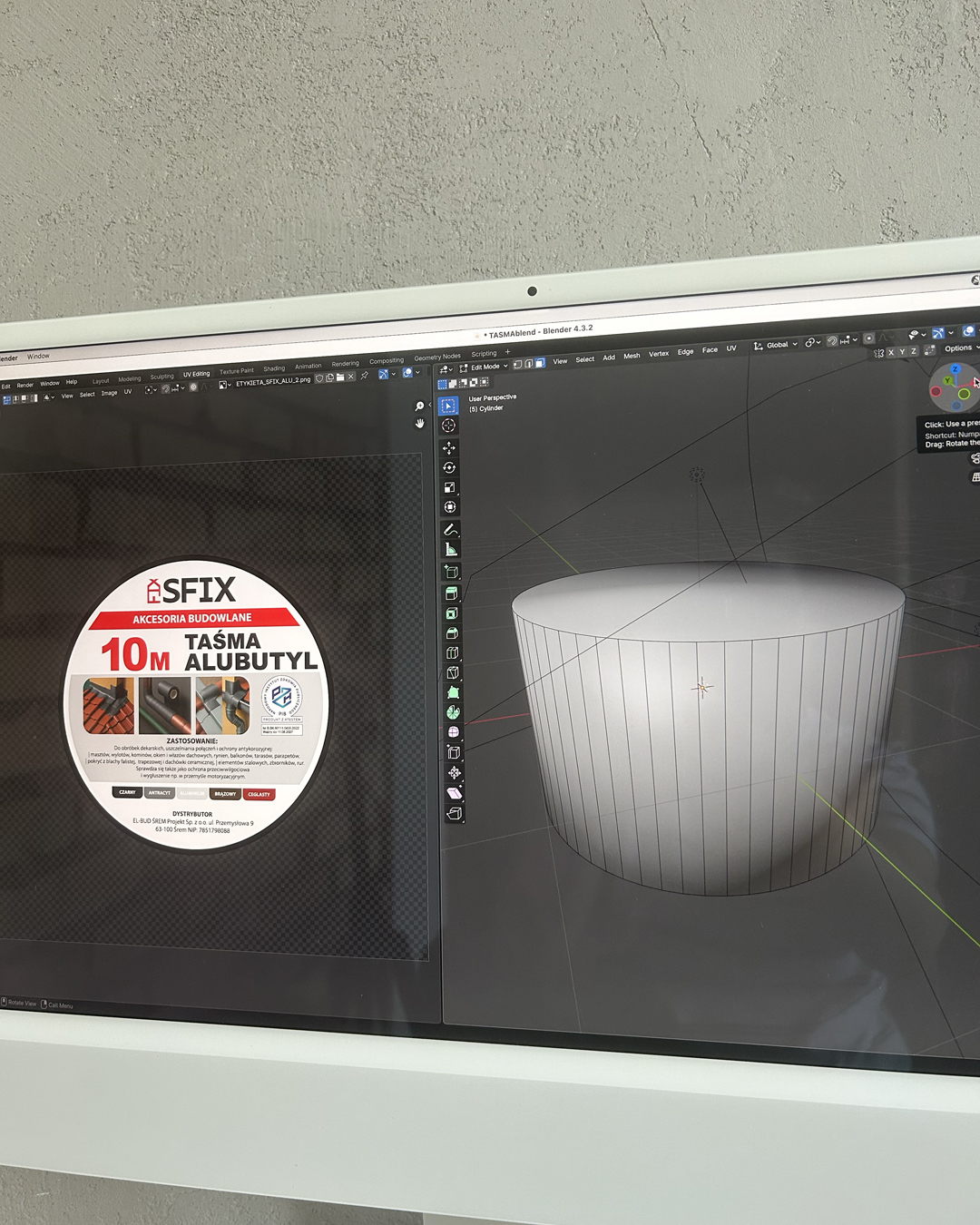Enable proportional editing in 3D viewport header
This screenshot has height=1225, width=980.
coord(868,338)
